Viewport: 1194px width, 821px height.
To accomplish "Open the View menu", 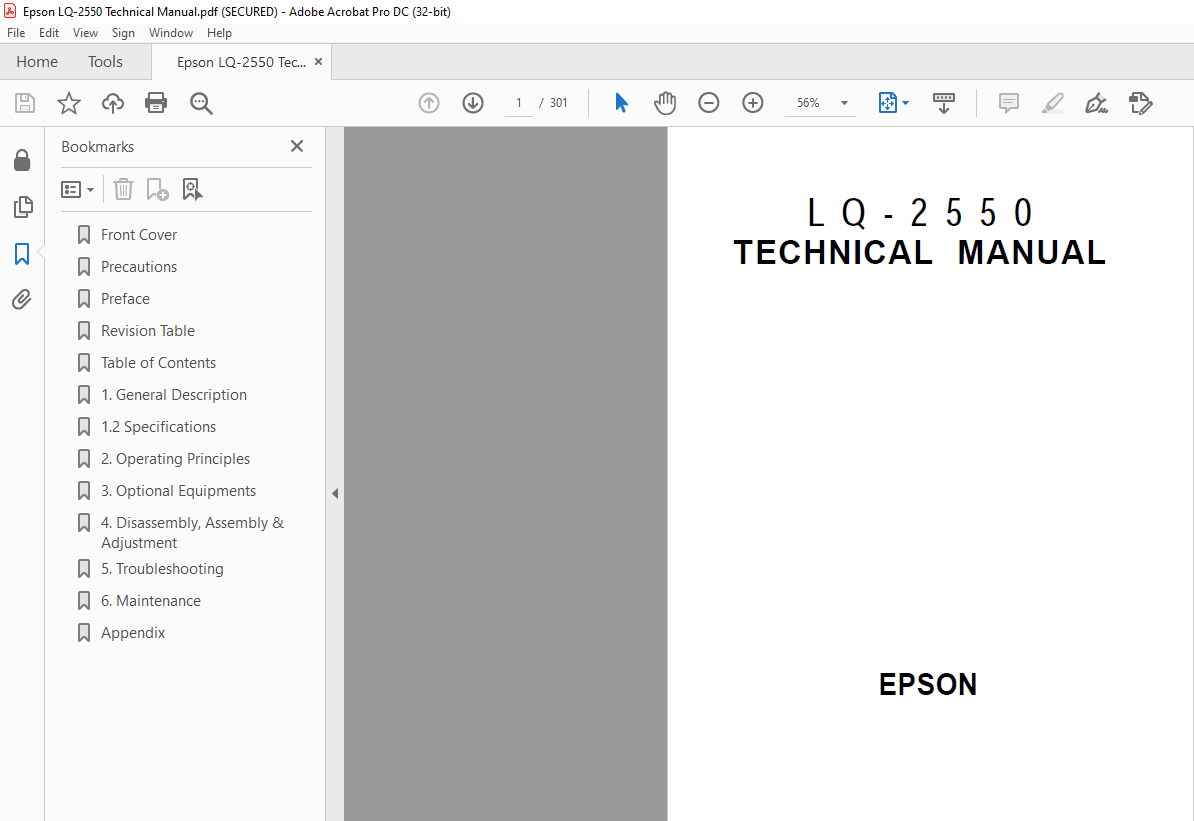I will 85,32.
